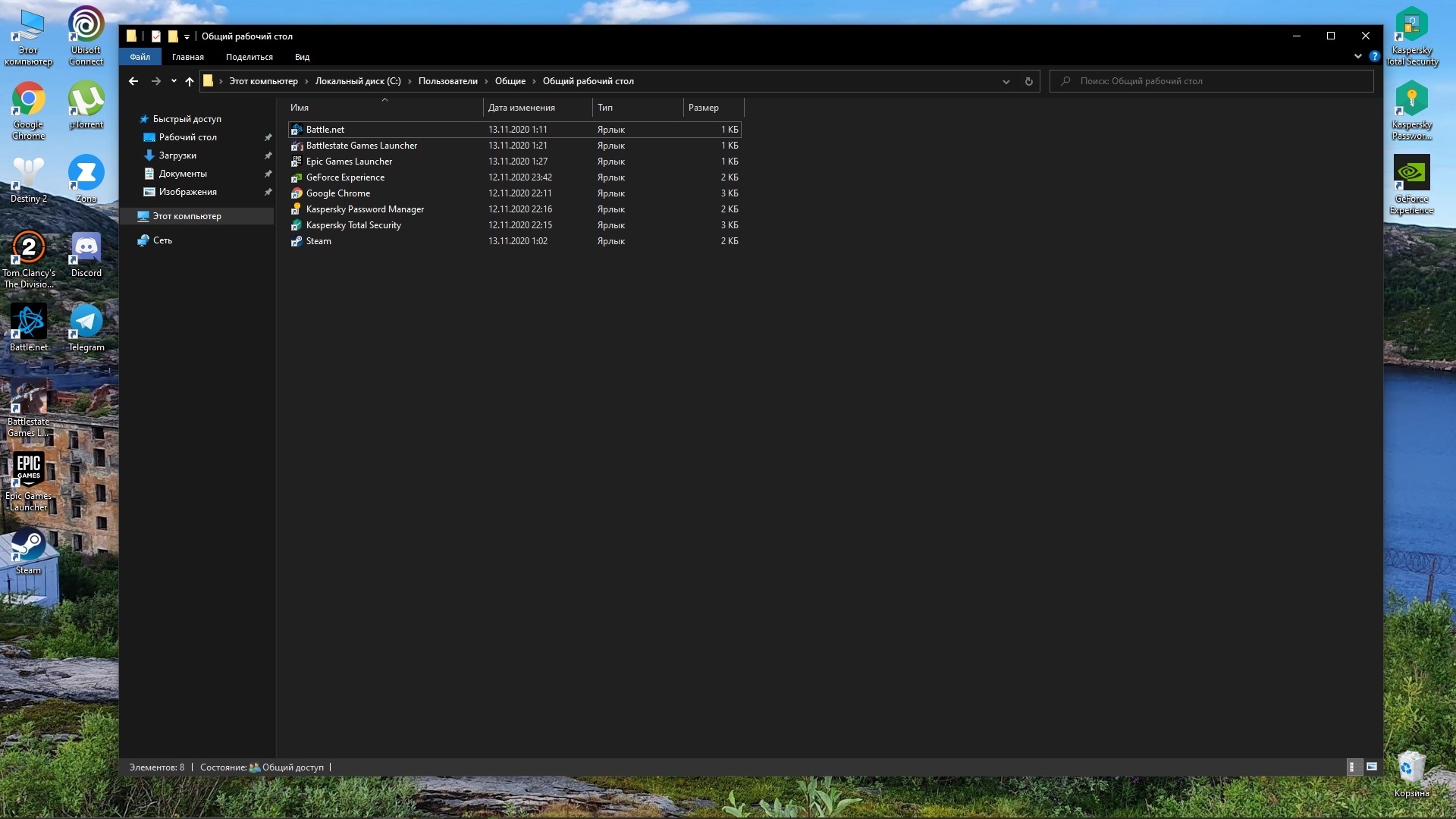This screenshot has height=819, width=1456.
Task: Open the Поделиться ribbon tab
Action: point(249,57)
